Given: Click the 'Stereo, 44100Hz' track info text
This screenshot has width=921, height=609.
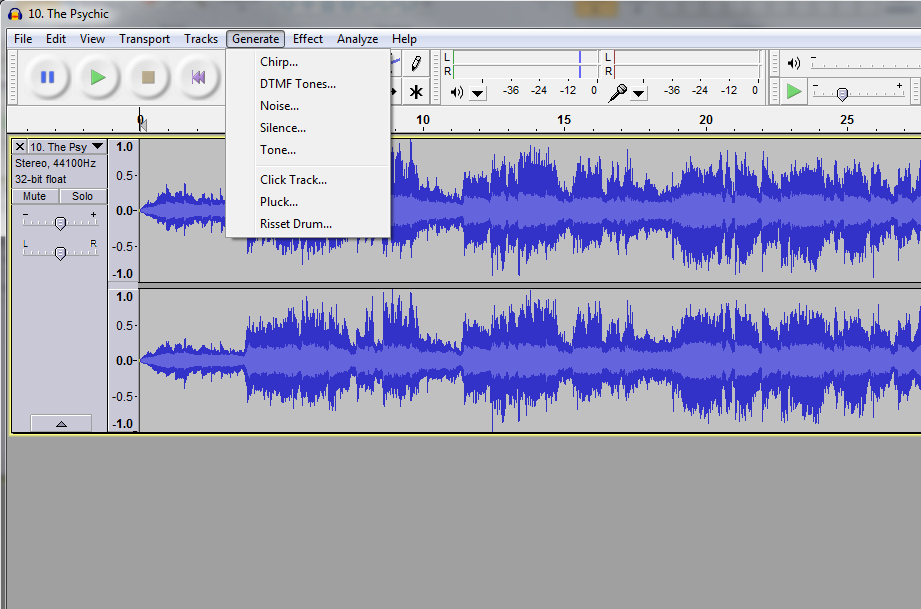Looking at the screenshot, I should (x=55, y=163).
